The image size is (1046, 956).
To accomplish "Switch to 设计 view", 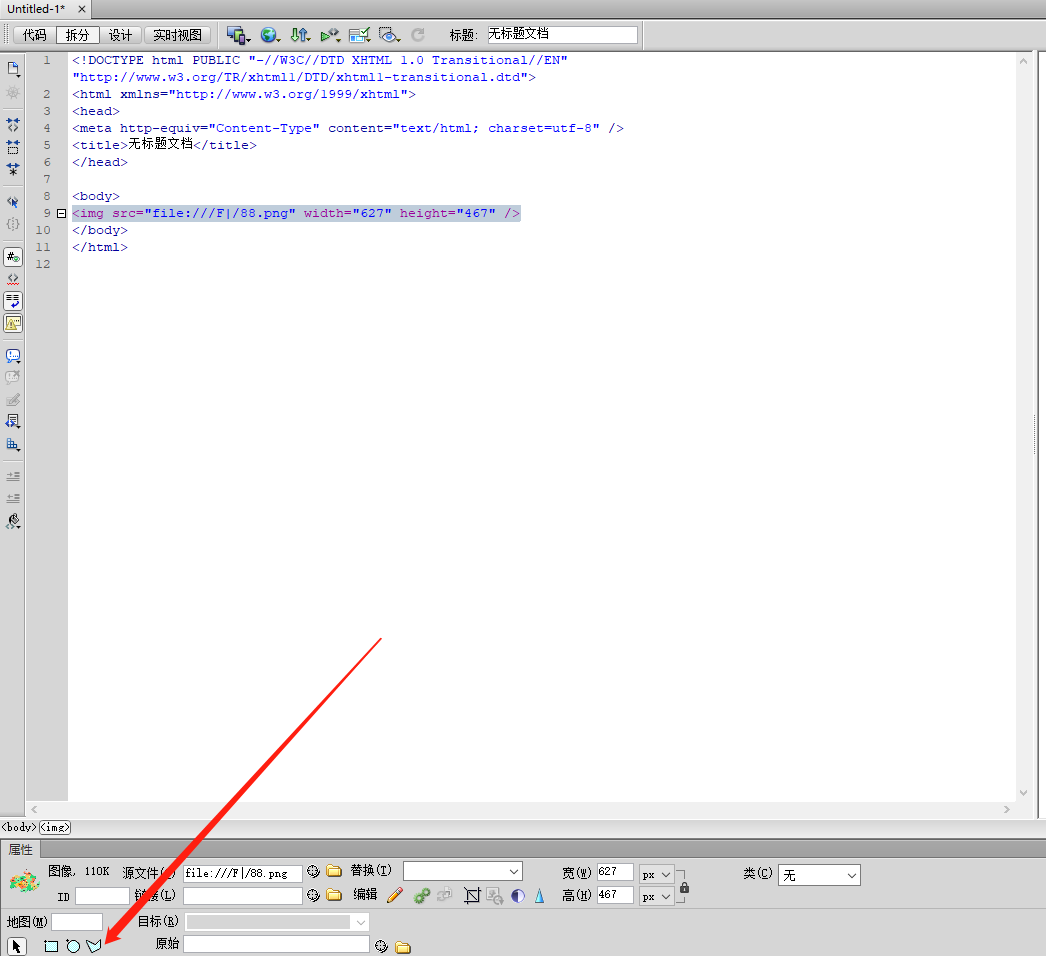I will 120,34.
